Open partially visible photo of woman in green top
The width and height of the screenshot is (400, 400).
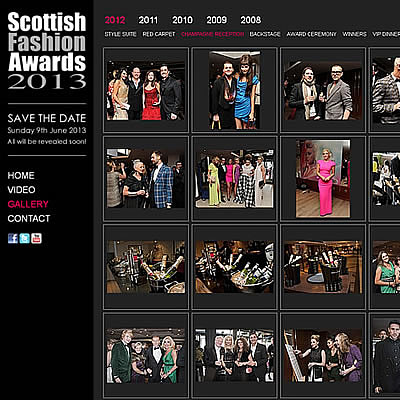pyautogui.click(x=386, y=267)
